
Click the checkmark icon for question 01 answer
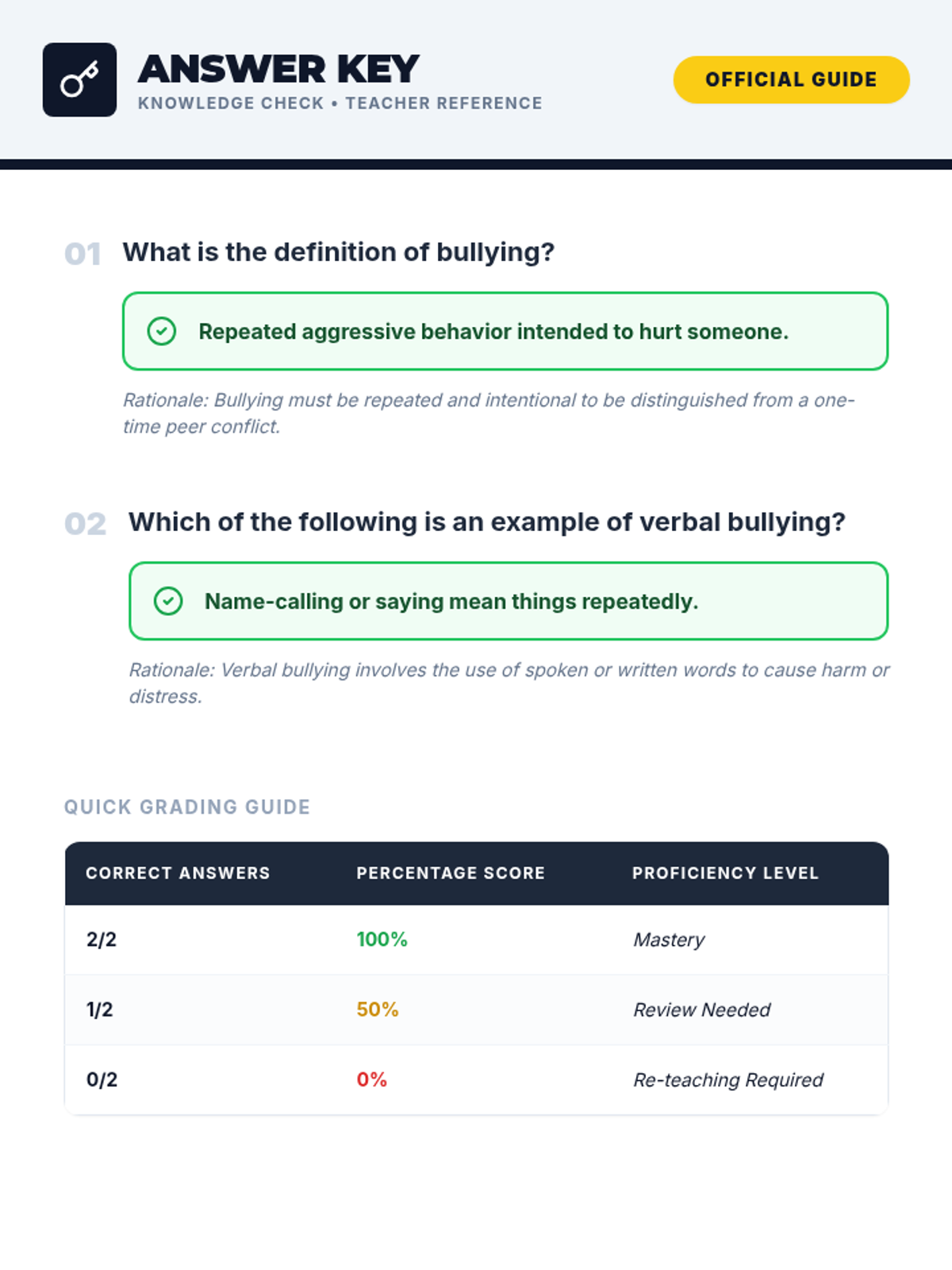(x=162, y=331)
